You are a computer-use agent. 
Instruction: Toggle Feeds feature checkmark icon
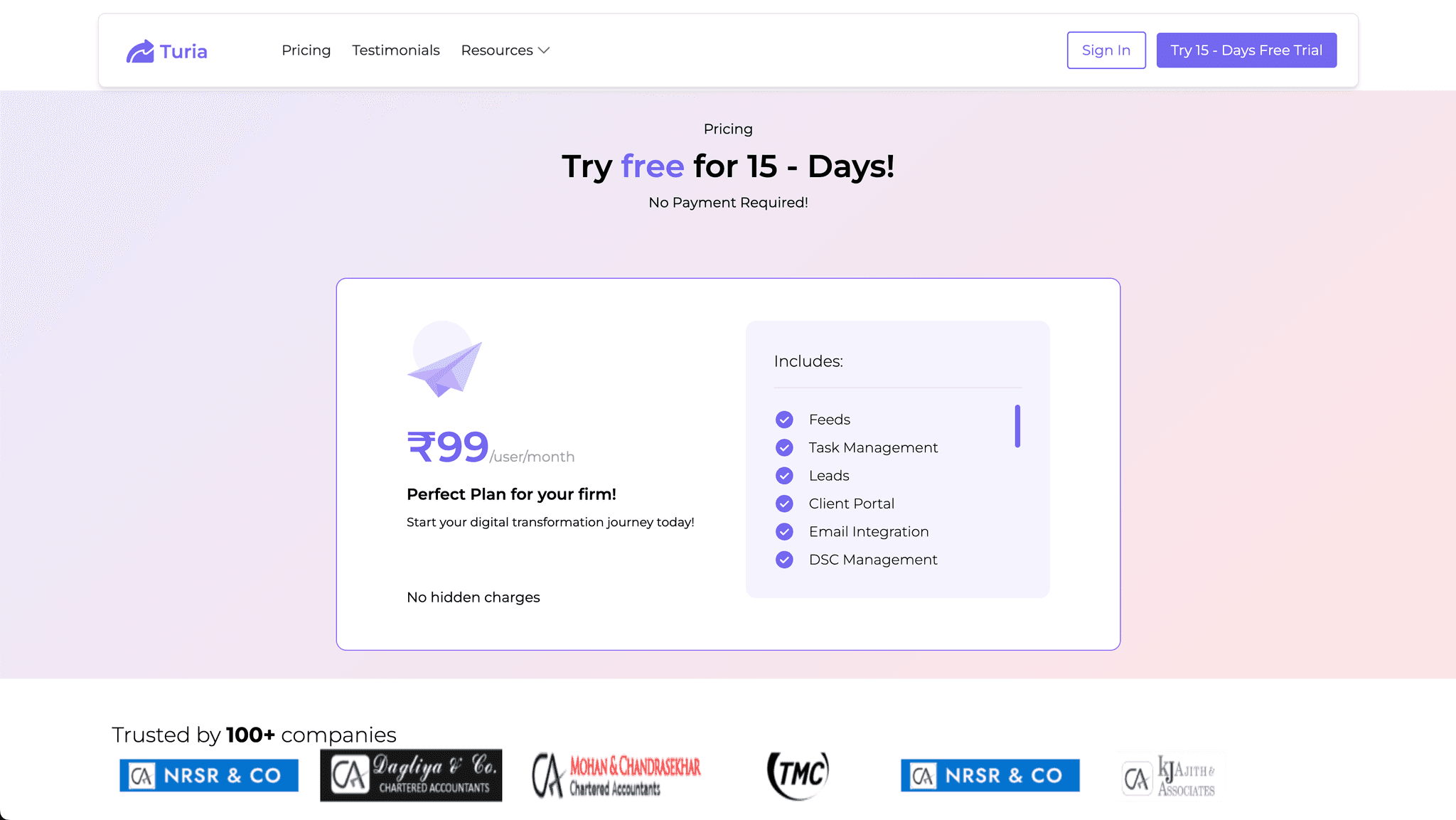(784, 419)
